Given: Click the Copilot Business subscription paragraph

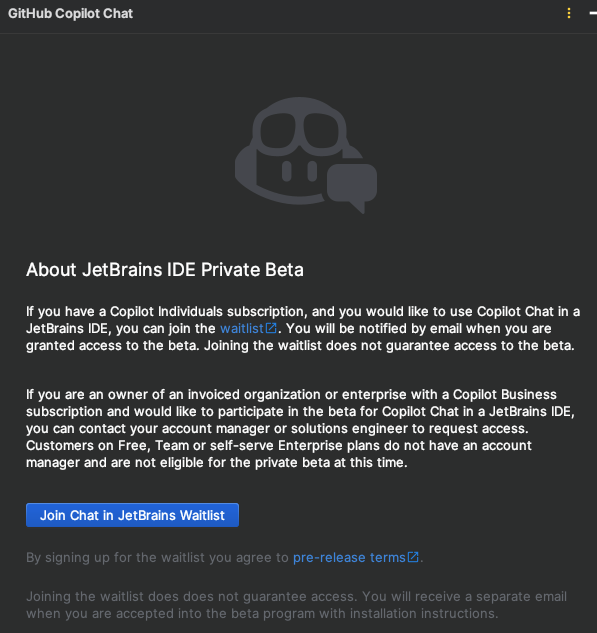Looking at the screenshot, I should click(300, 428).
